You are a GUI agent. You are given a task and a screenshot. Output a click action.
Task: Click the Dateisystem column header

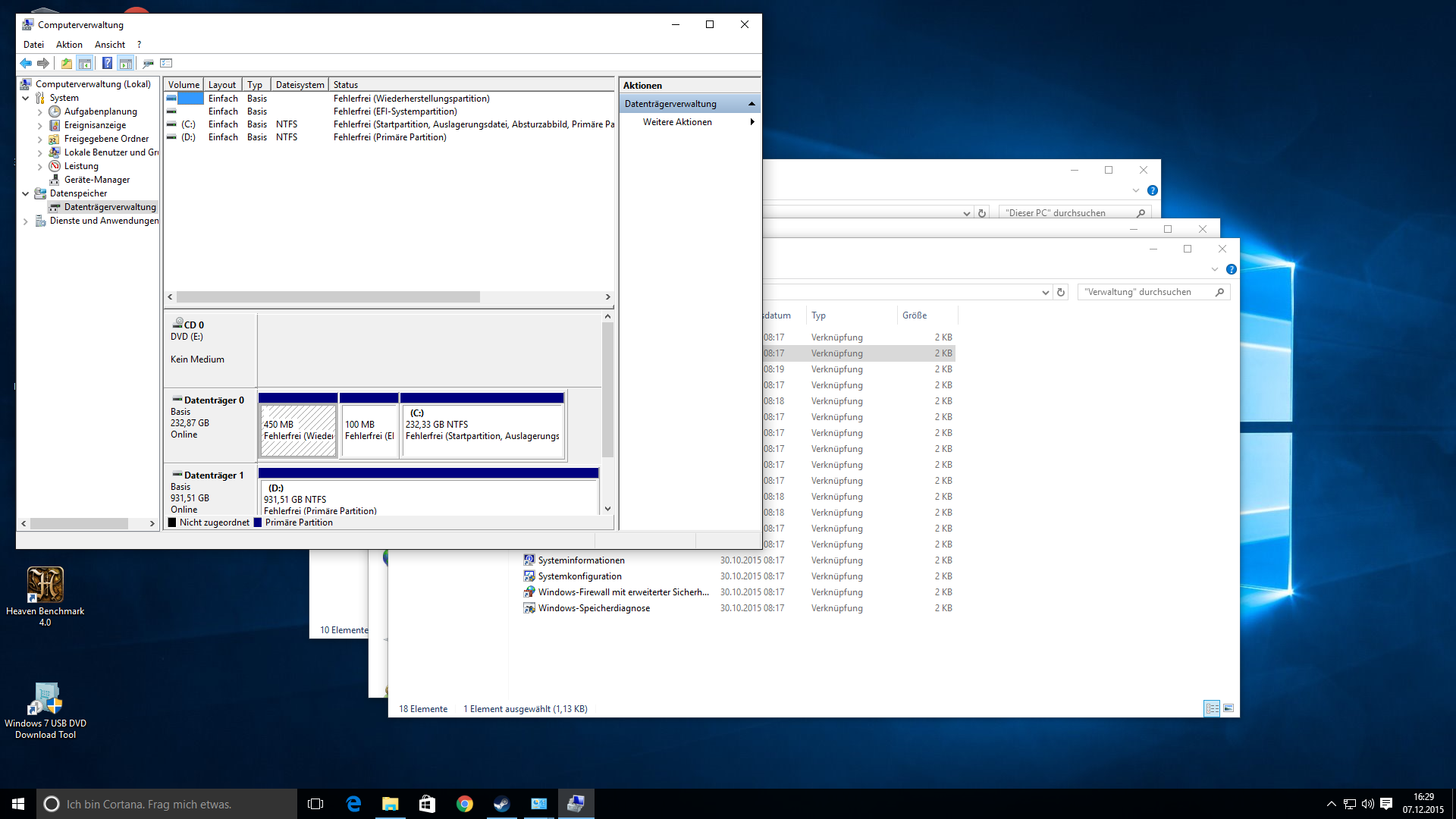(300, 85)
